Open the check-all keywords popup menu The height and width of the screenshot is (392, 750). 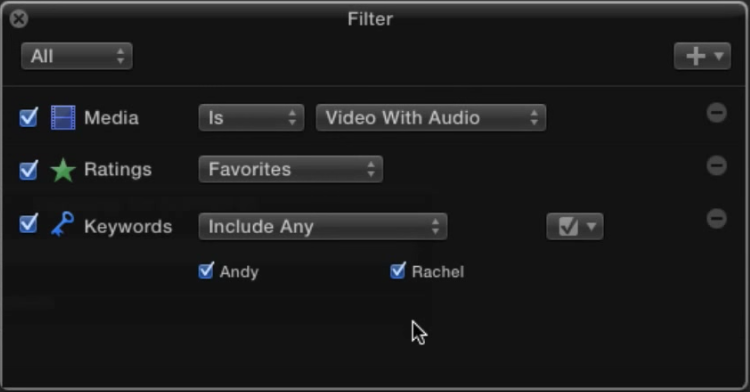point(574,227)
